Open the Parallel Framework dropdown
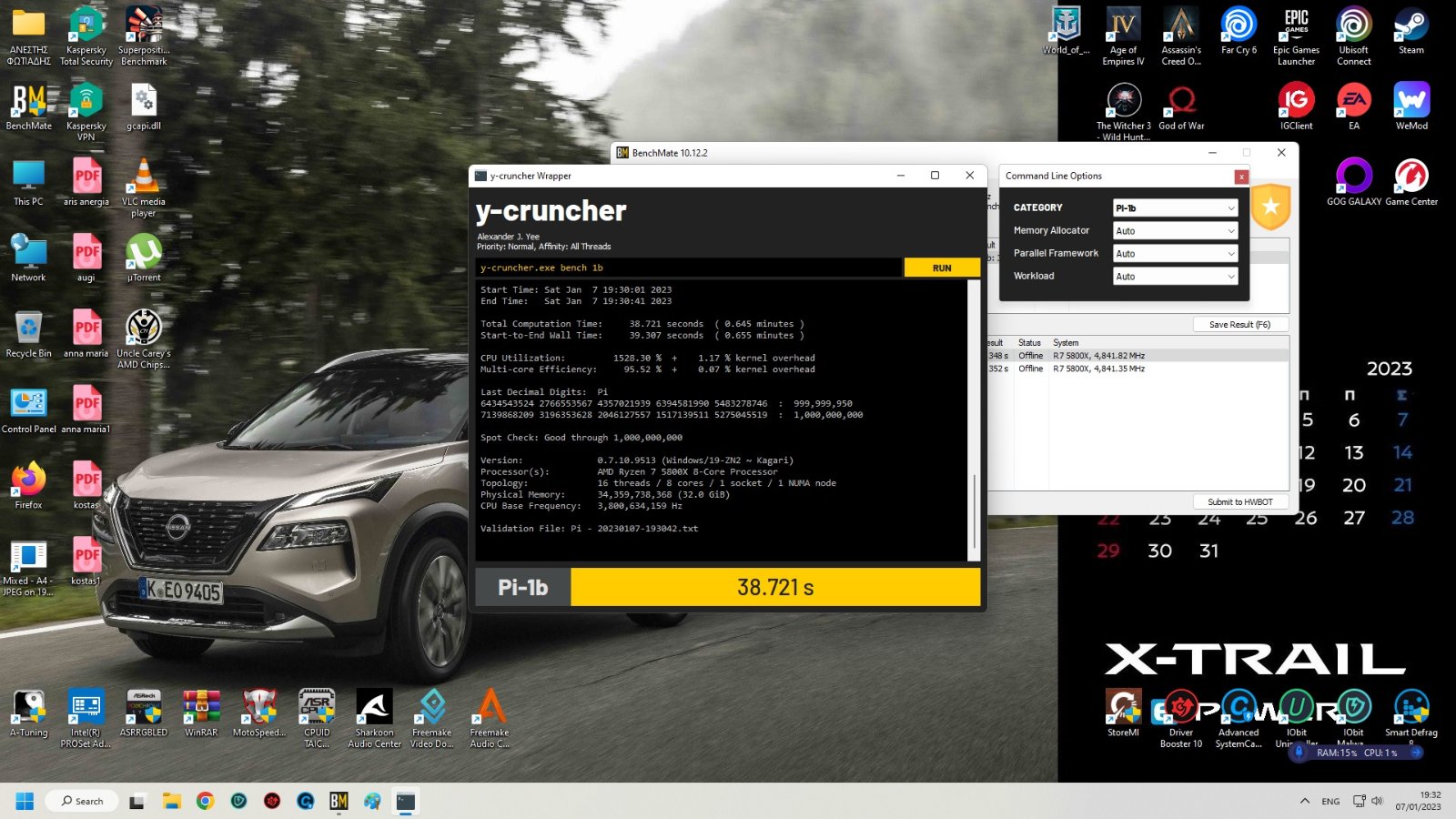The image size is (1456, 819). pos(1175,253)
